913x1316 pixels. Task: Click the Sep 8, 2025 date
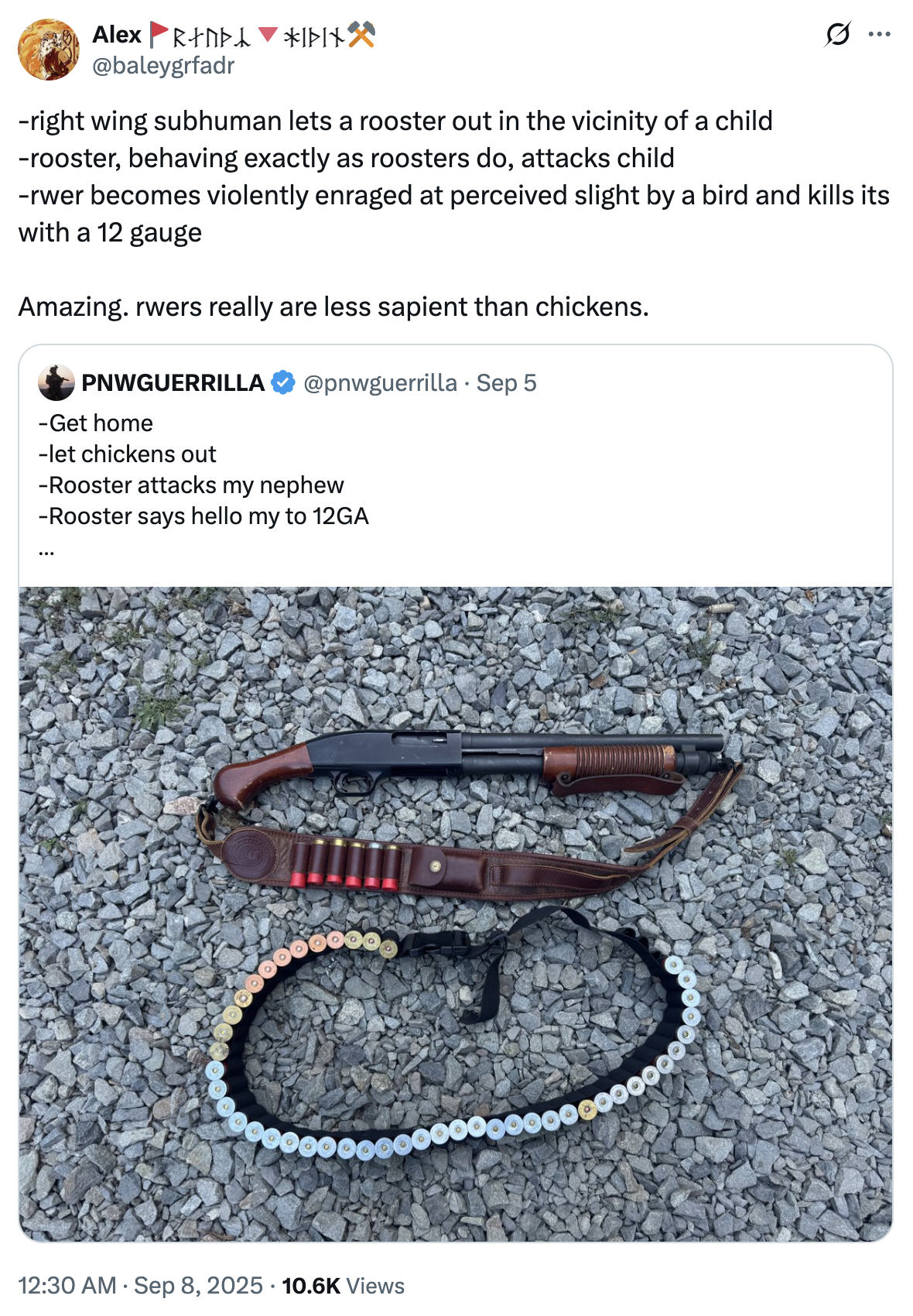pyautogui.click(x=199, y=1286)
